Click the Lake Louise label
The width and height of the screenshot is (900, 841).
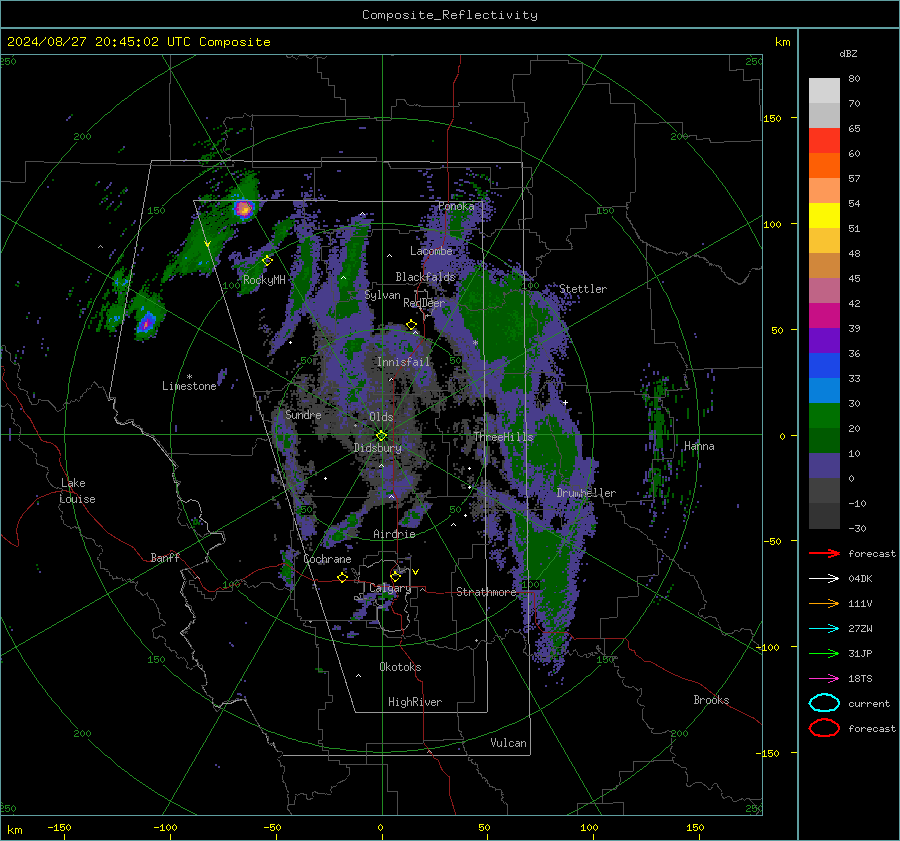(x=77, y=491)
